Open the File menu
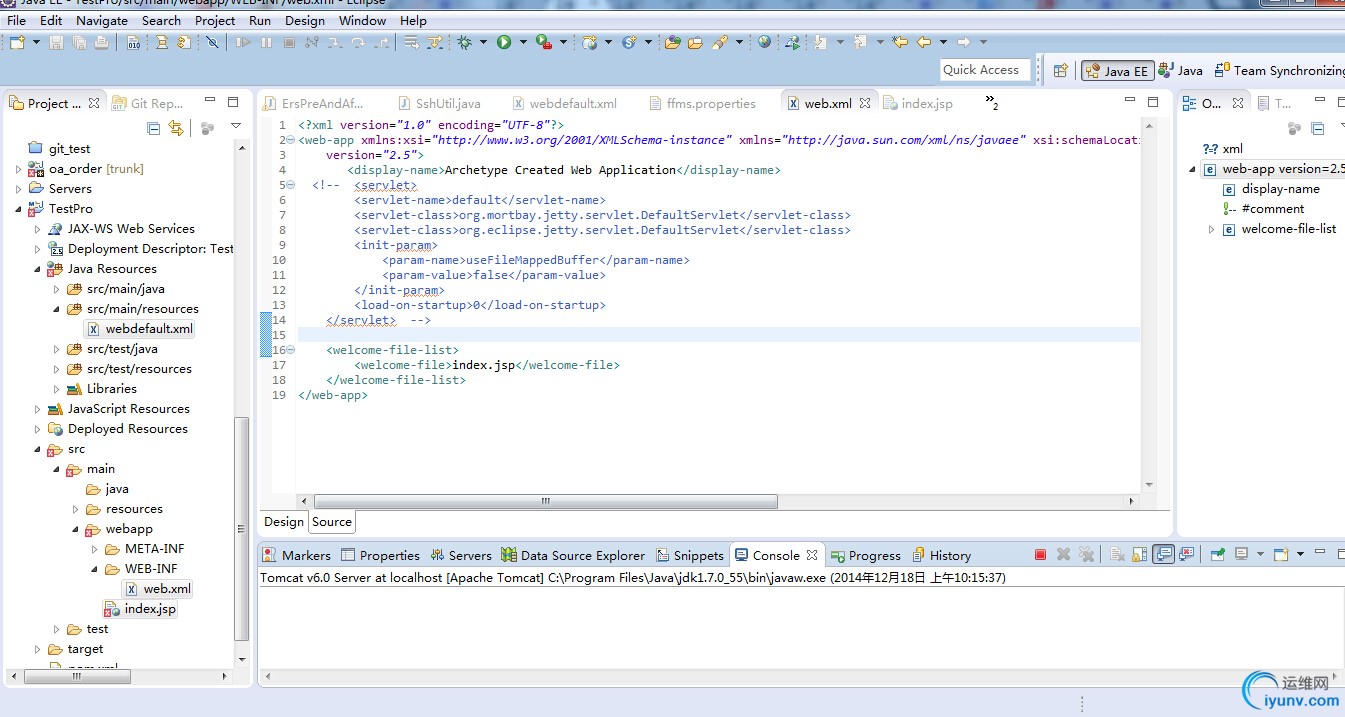1345x717 pixels. point(16,20)
